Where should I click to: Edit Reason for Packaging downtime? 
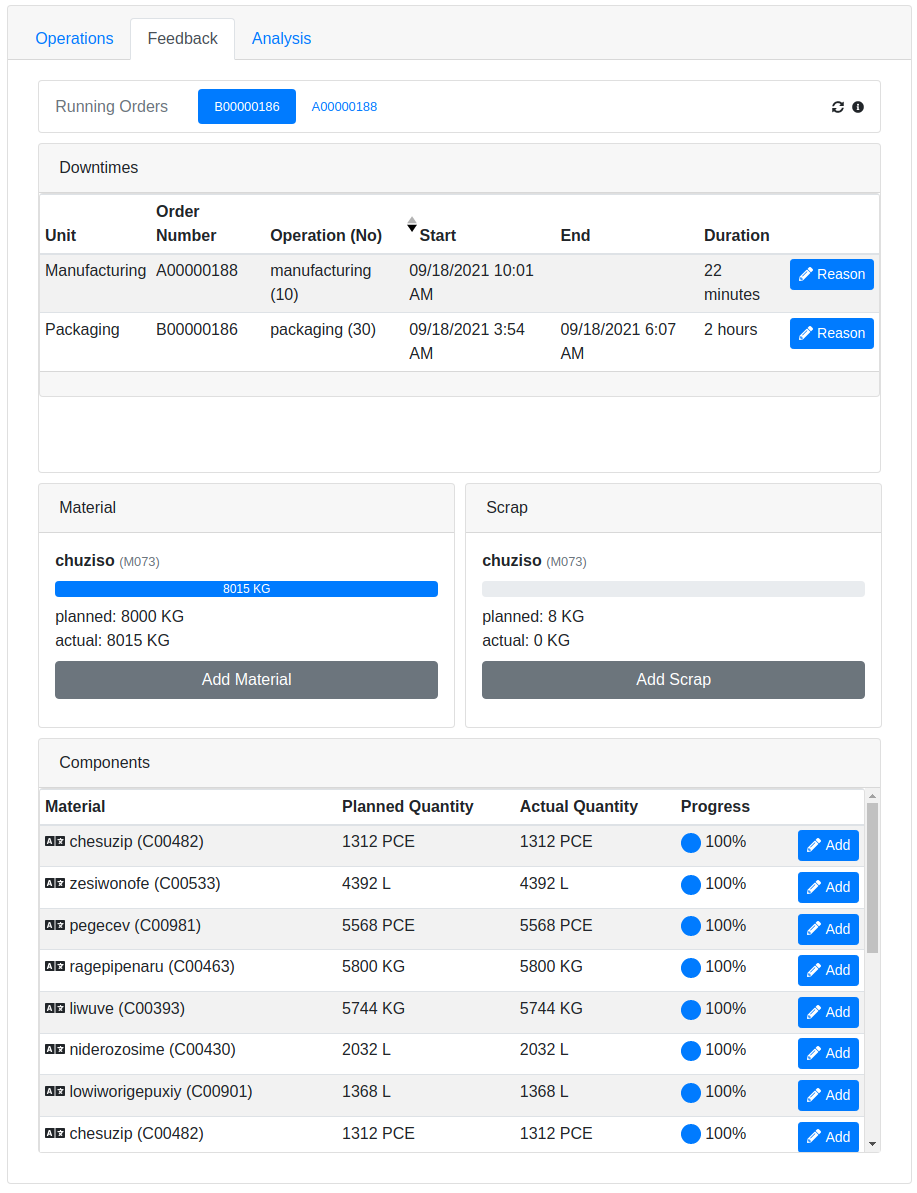831,334
